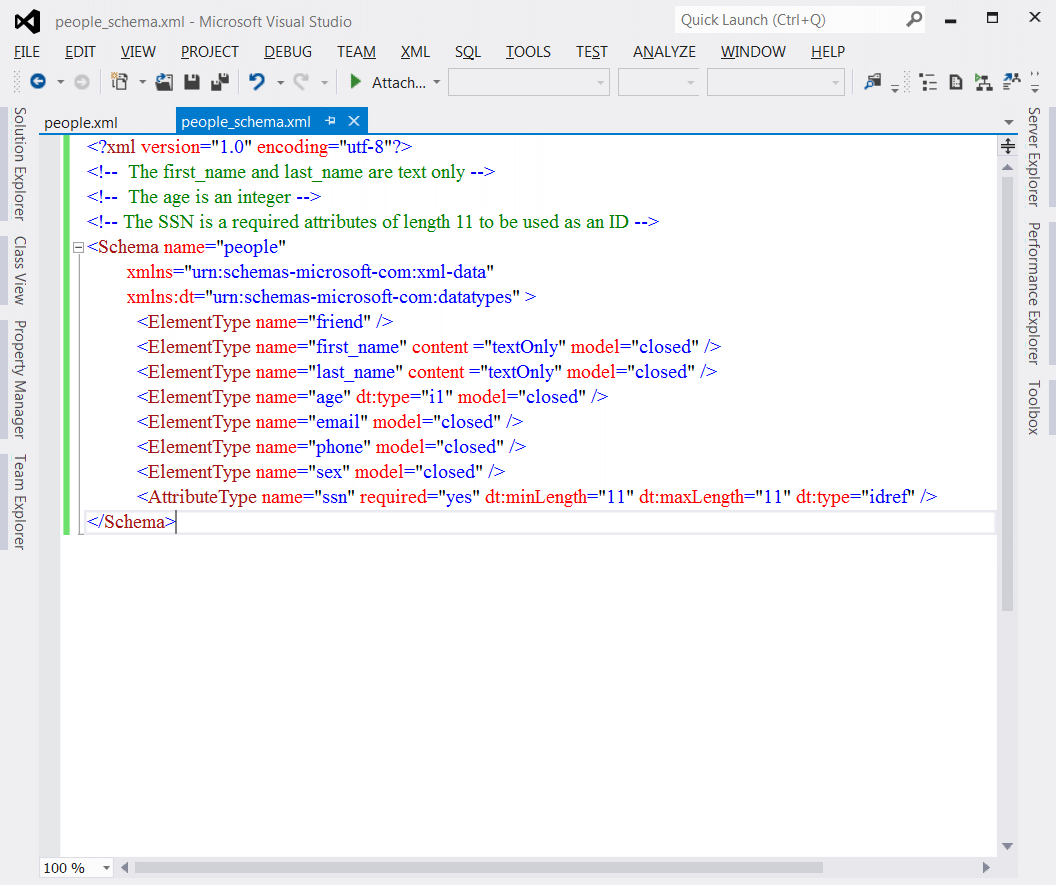
Task: Collapse the Schema element outline node
Action: pyautogui.click(x=78, y=247)
